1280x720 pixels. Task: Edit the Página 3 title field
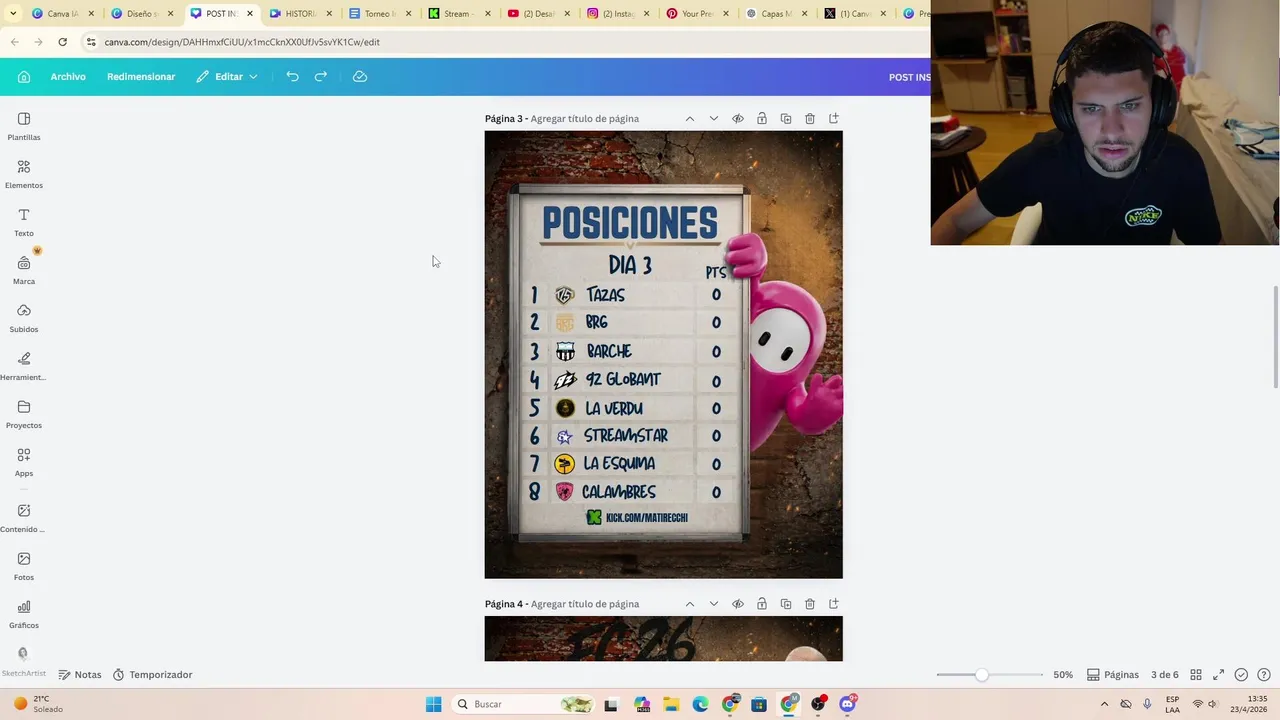(x=585, y=119)
